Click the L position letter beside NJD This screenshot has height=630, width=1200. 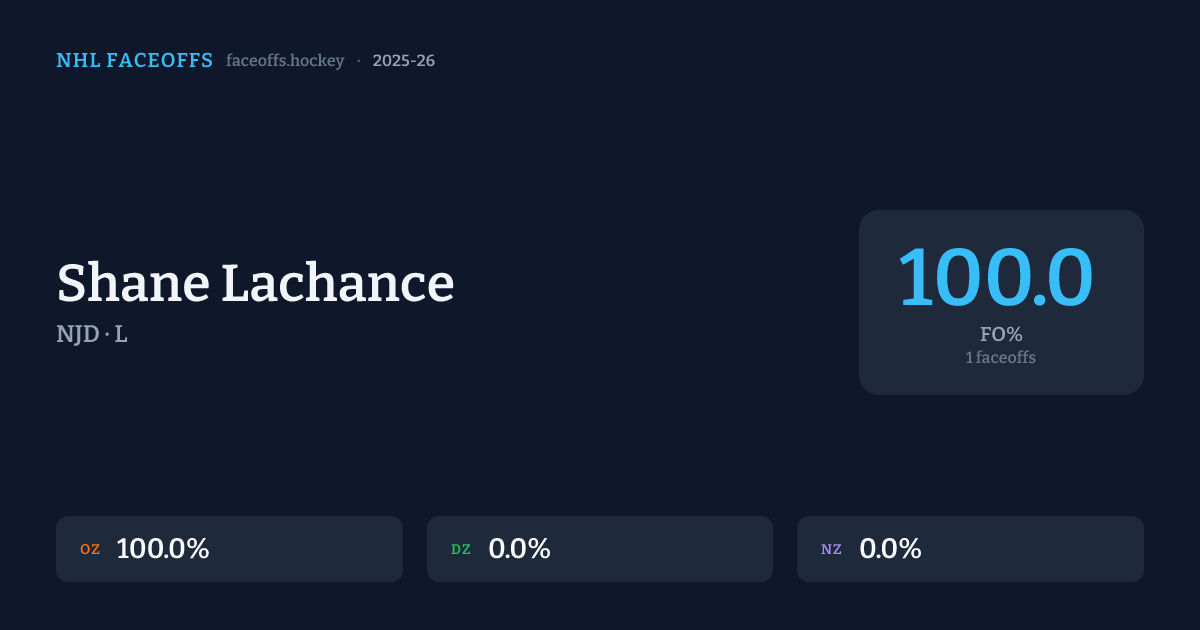tap(121, 335)
